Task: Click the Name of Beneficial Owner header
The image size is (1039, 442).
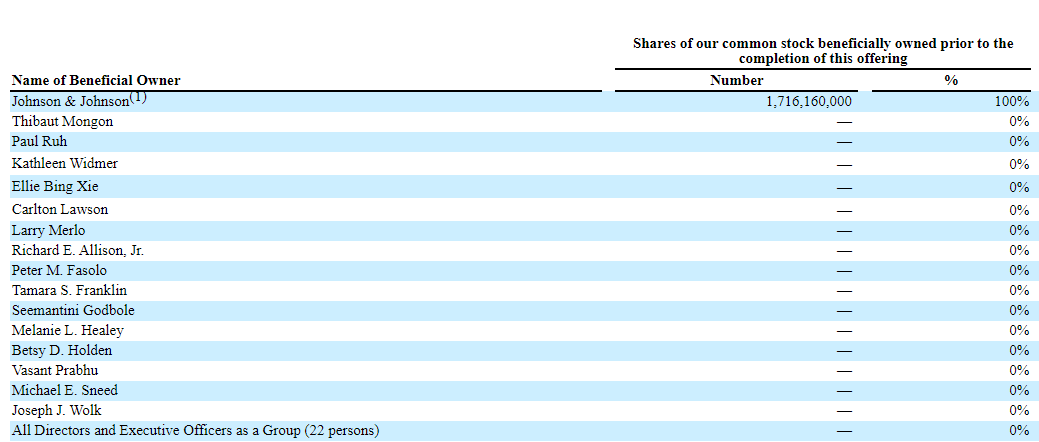Action: [x=96, y=80]
